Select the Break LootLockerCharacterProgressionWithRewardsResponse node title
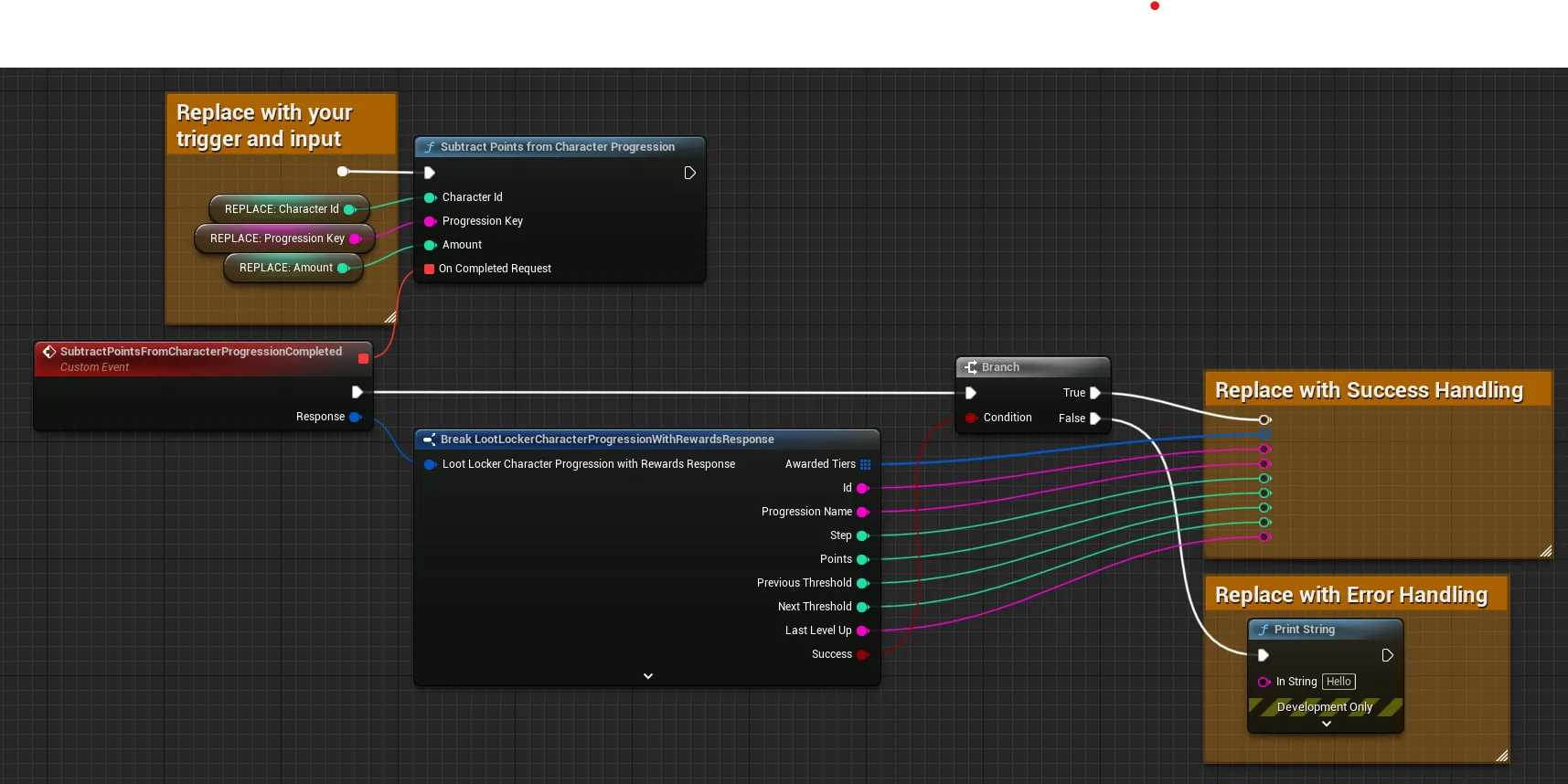The height and width of the screenshot is (784, 1568). pos(607,440)
